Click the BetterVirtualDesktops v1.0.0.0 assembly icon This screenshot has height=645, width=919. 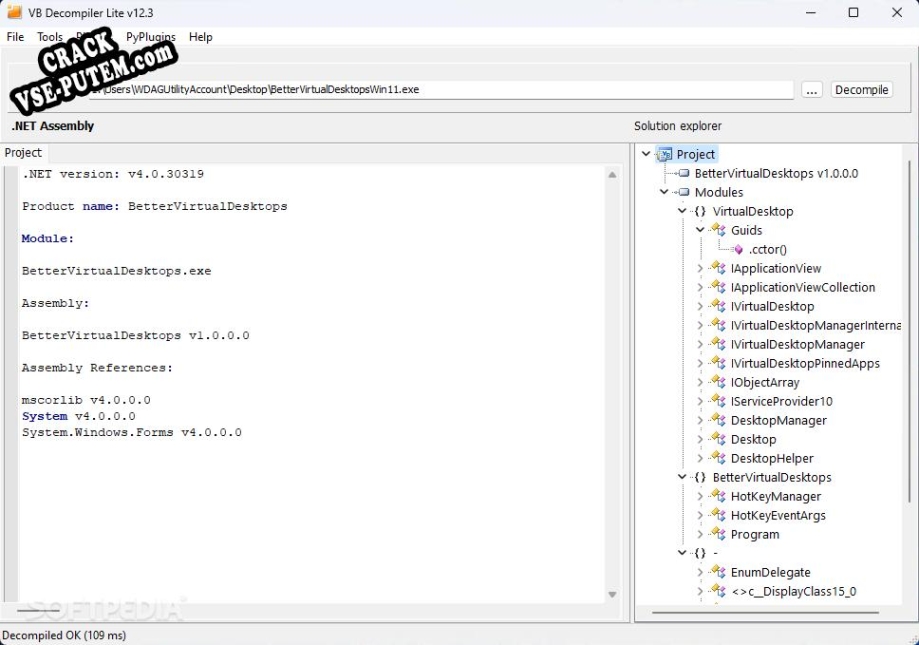(683, 173)
